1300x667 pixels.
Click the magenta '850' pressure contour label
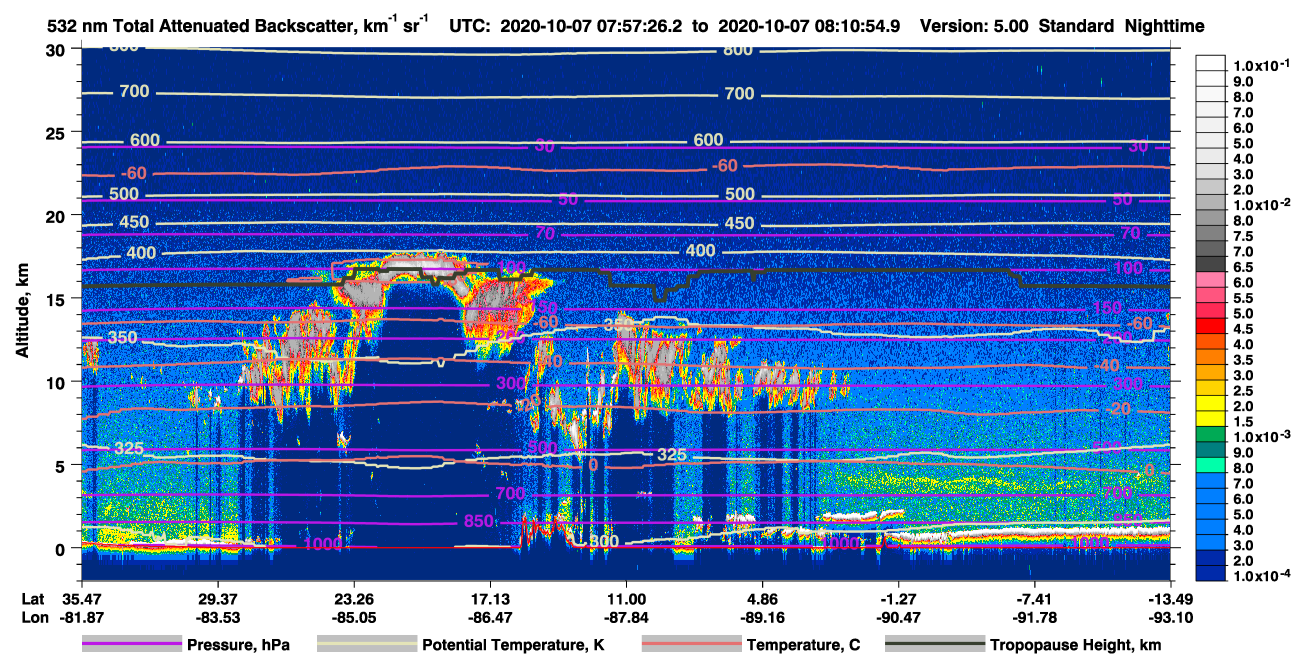[x=479, y=522]
